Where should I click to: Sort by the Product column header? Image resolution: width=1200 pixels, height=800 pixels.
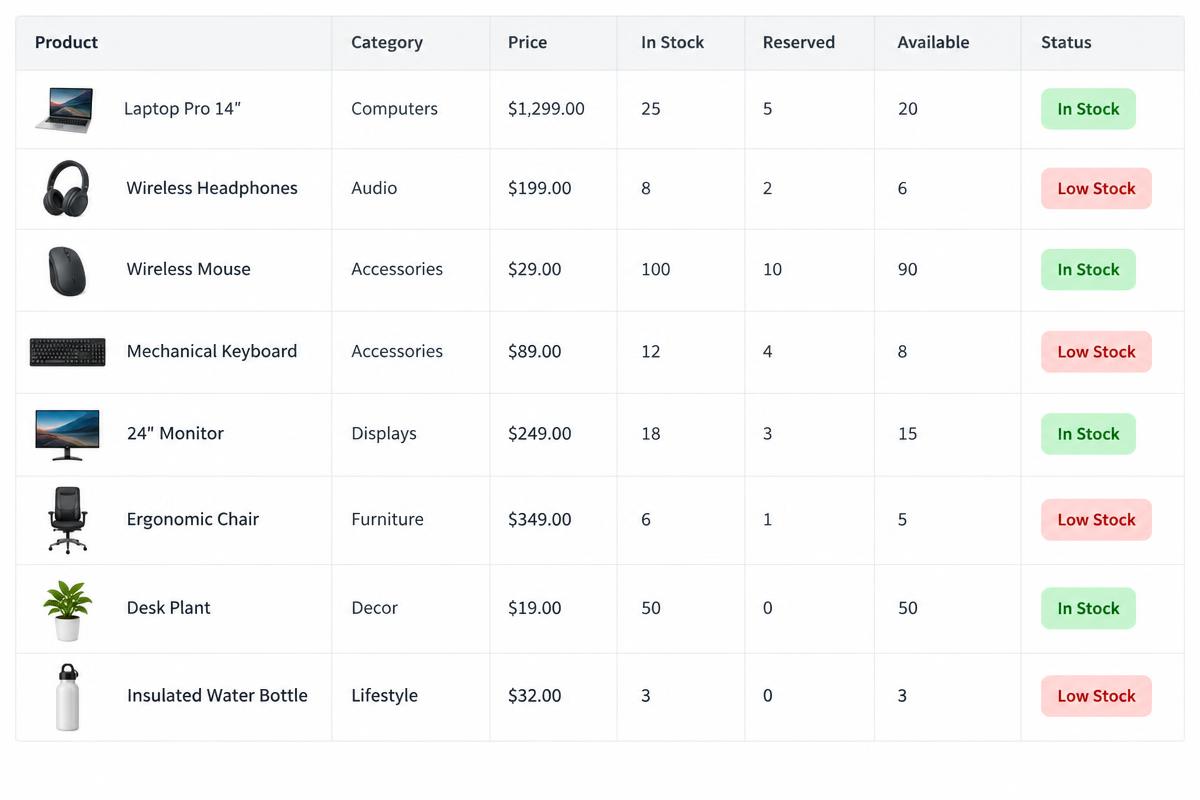[66, 42]
